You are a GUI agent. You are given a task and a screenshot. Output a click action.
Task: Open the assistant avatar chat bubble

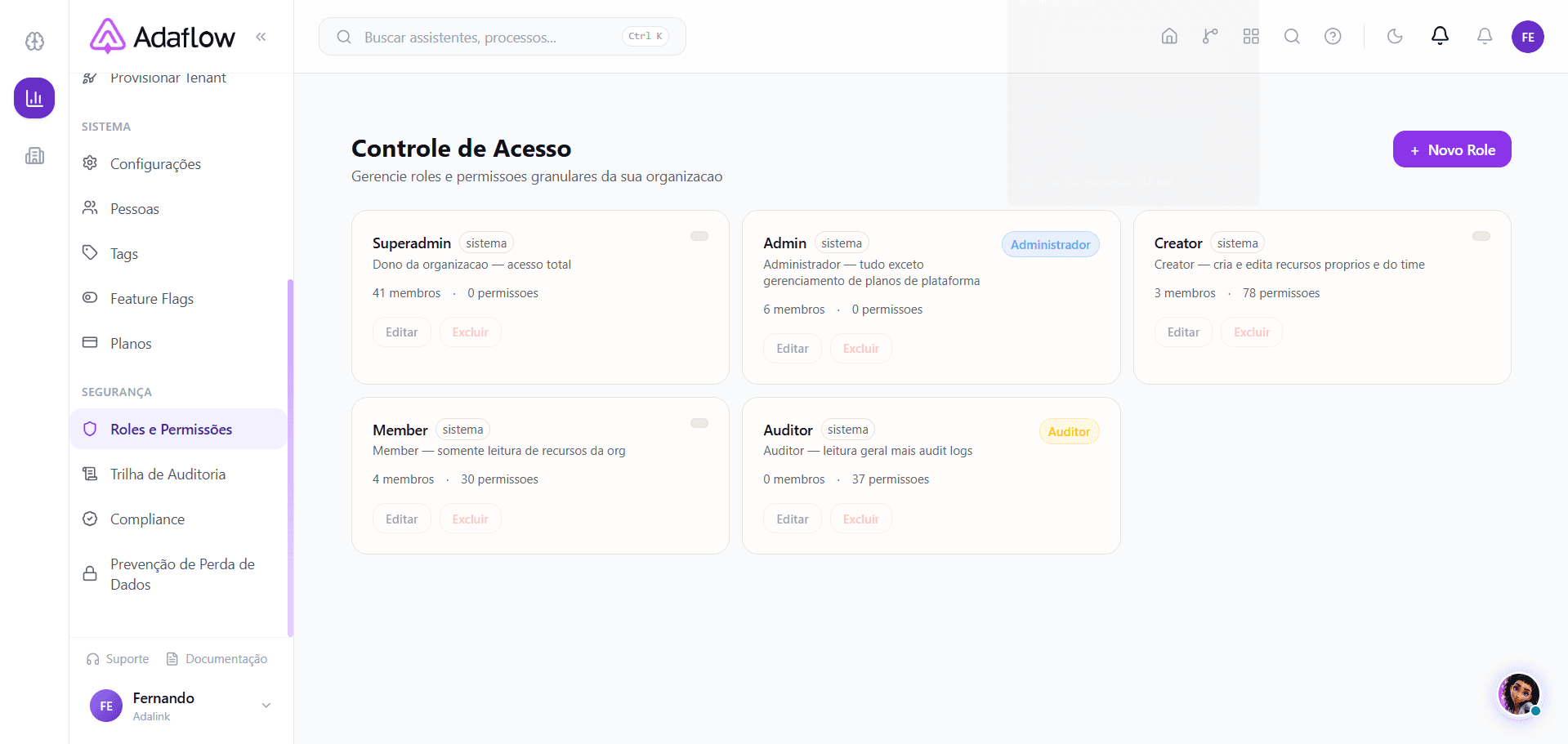(x=1519, y=695)
